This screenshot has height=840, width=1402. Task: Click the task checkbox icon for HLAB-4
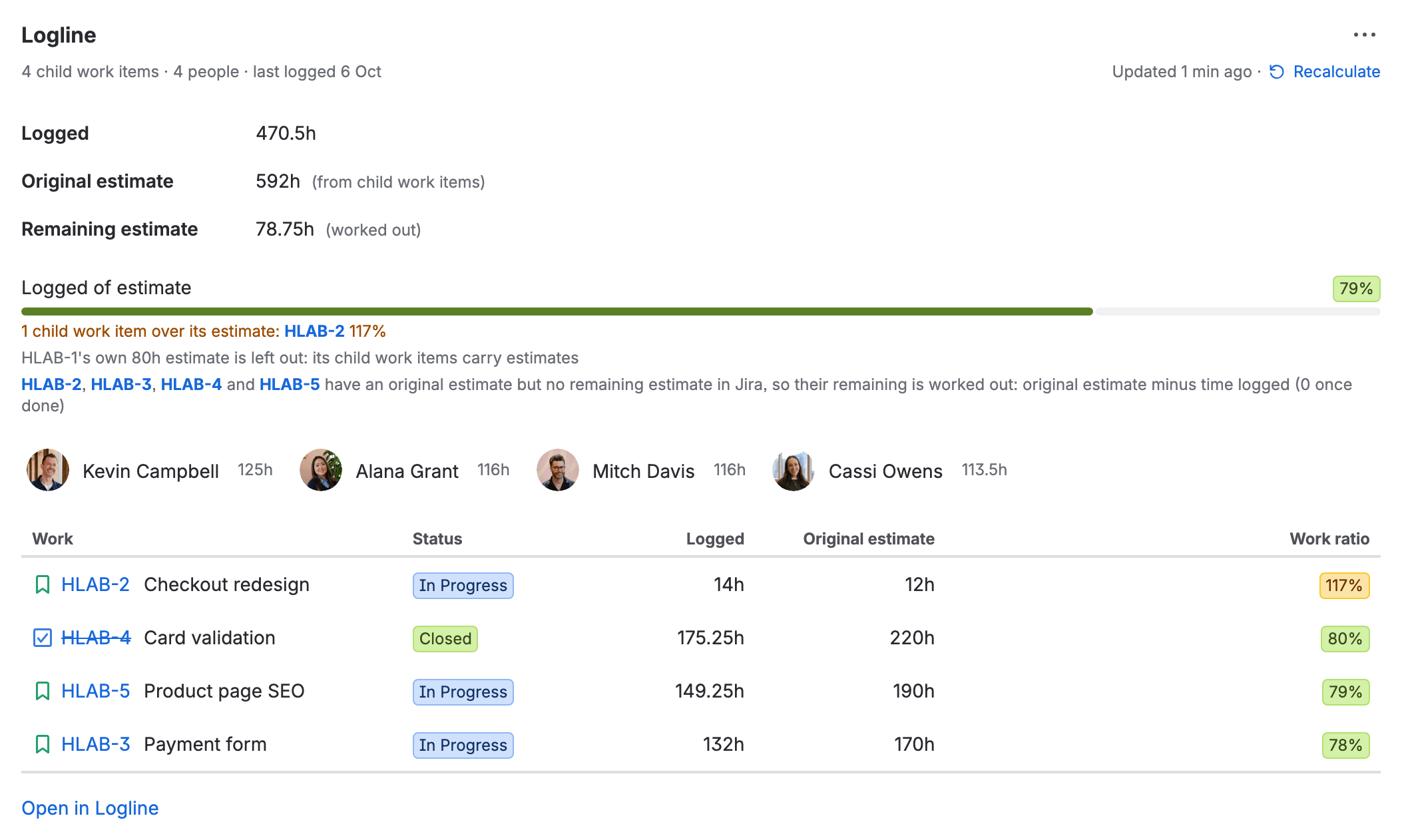pyautogui.click(x=42, y=638)
